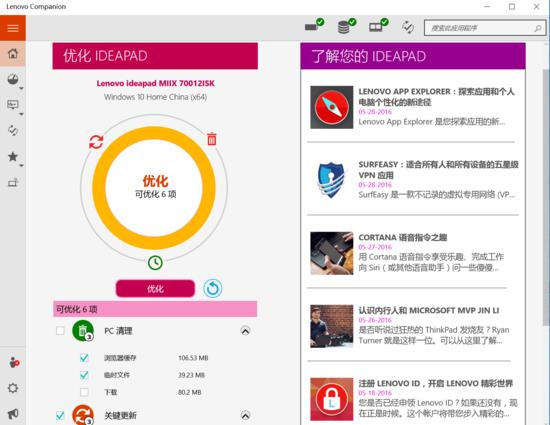Check display device status icon
This screenshot has height=425, width=550.
pos(378,25)
